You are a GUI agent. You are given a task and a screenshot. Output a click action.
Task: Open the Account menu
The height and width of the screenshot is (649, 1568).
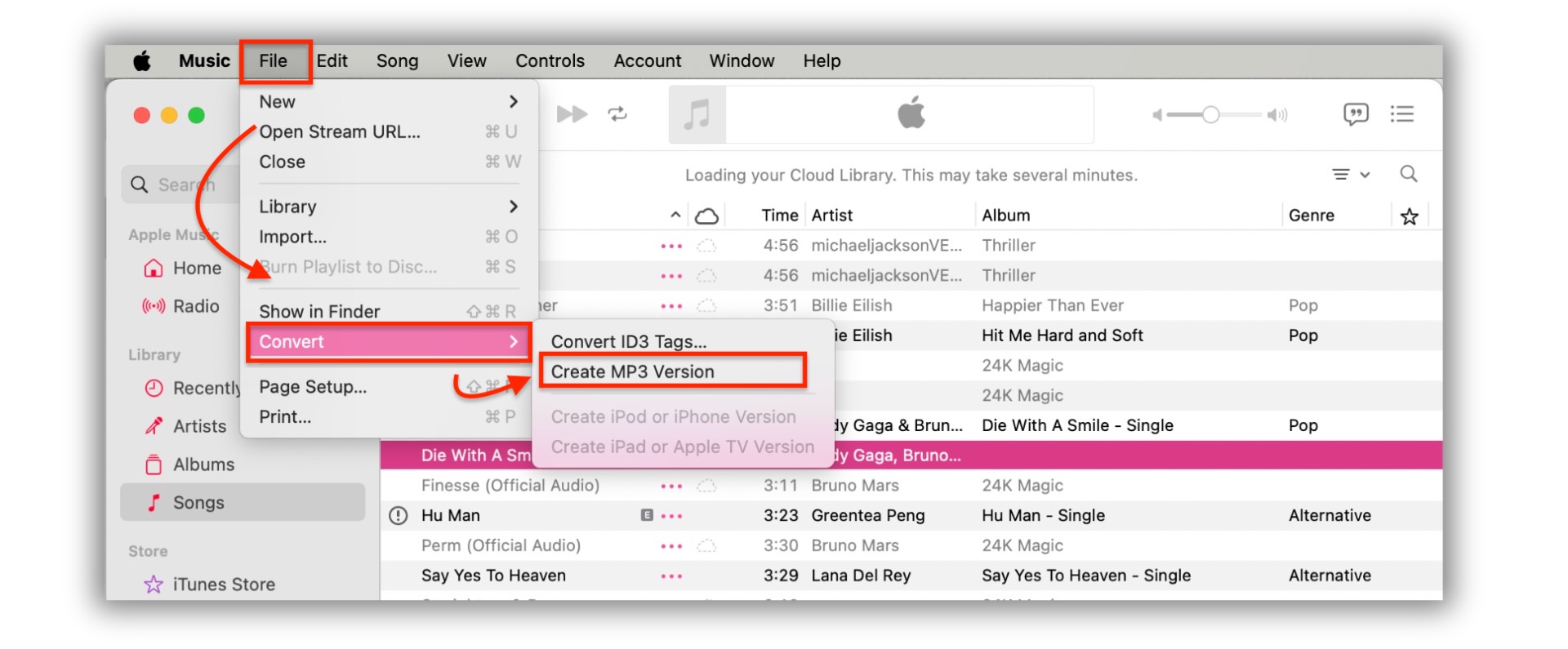point(647,61)
